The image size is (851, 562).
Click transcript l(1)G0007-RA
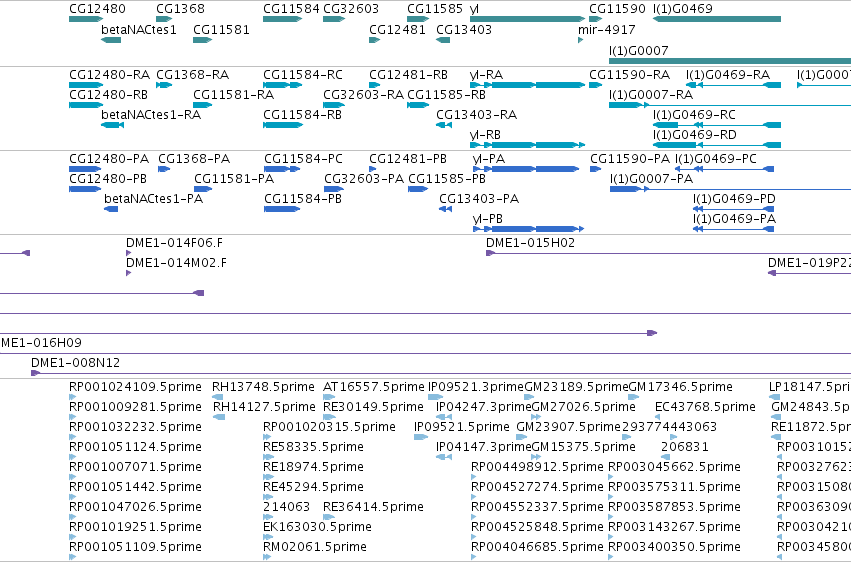651,94
